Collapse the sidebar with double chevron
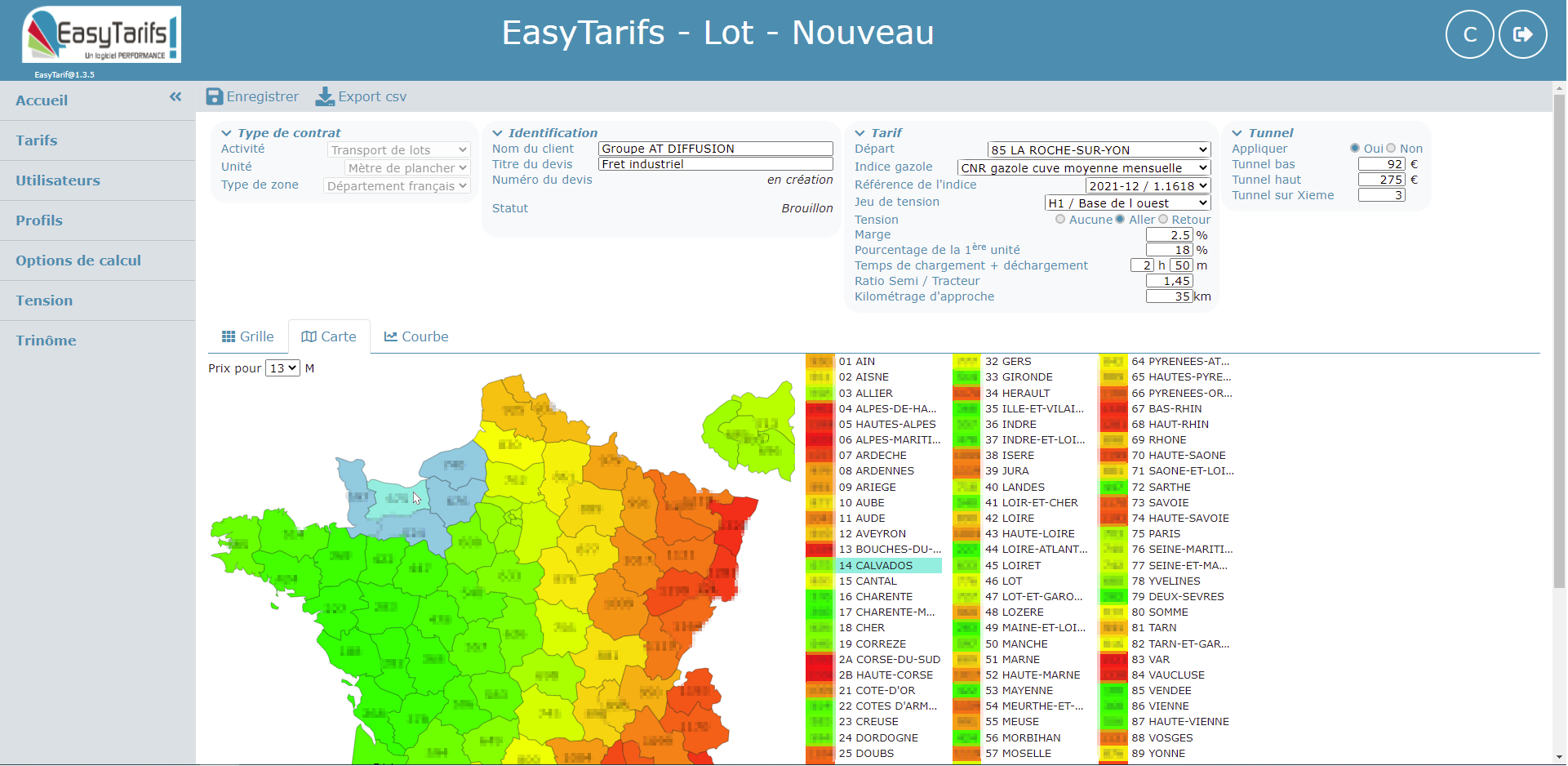Image resolution: width=1568 pixels, height=766 pixels. point(175,97)
